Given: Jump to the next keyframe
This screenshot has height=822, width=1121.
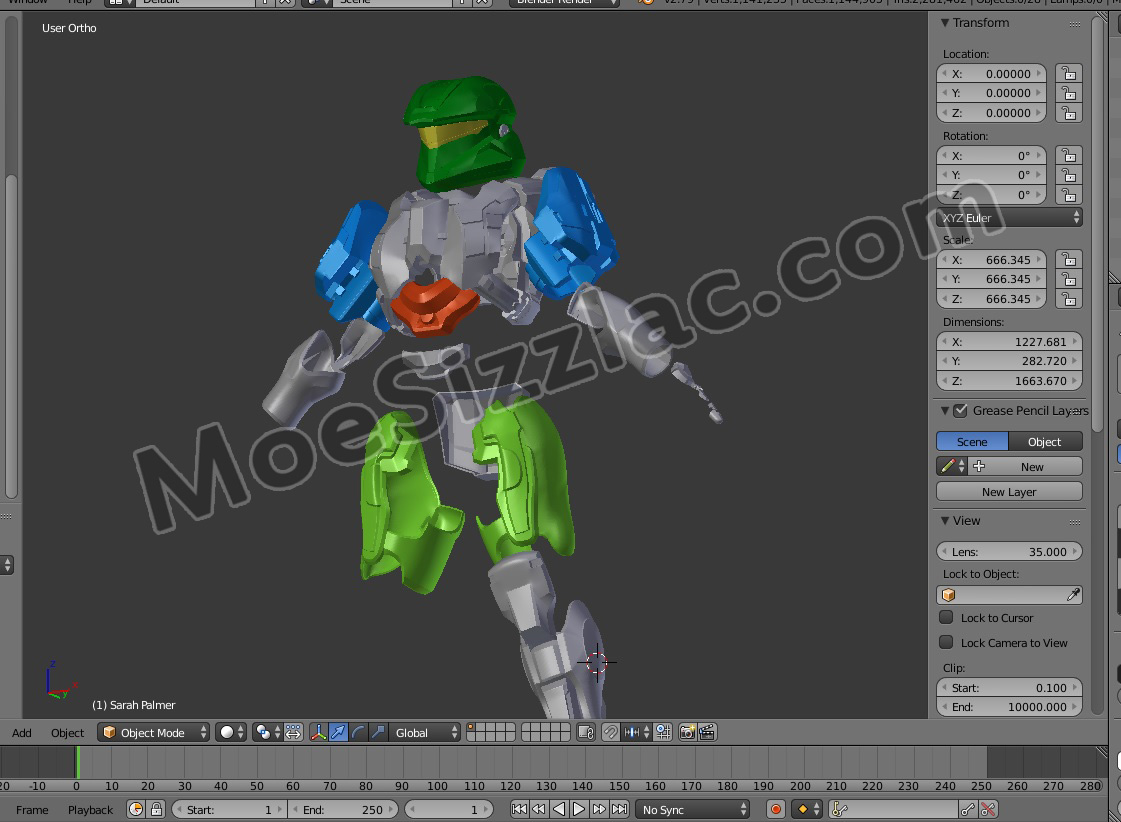Looking at the screenshot, I should [x=599, y=809].
